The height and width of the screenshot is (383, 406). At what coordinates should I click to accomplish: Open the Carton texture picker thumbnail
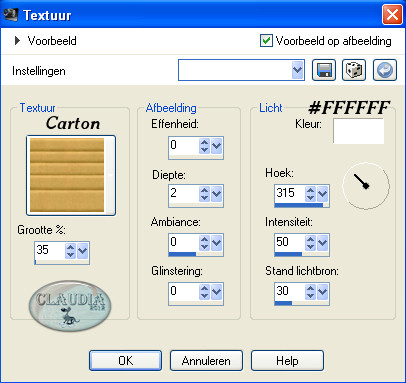click(71, 175)
